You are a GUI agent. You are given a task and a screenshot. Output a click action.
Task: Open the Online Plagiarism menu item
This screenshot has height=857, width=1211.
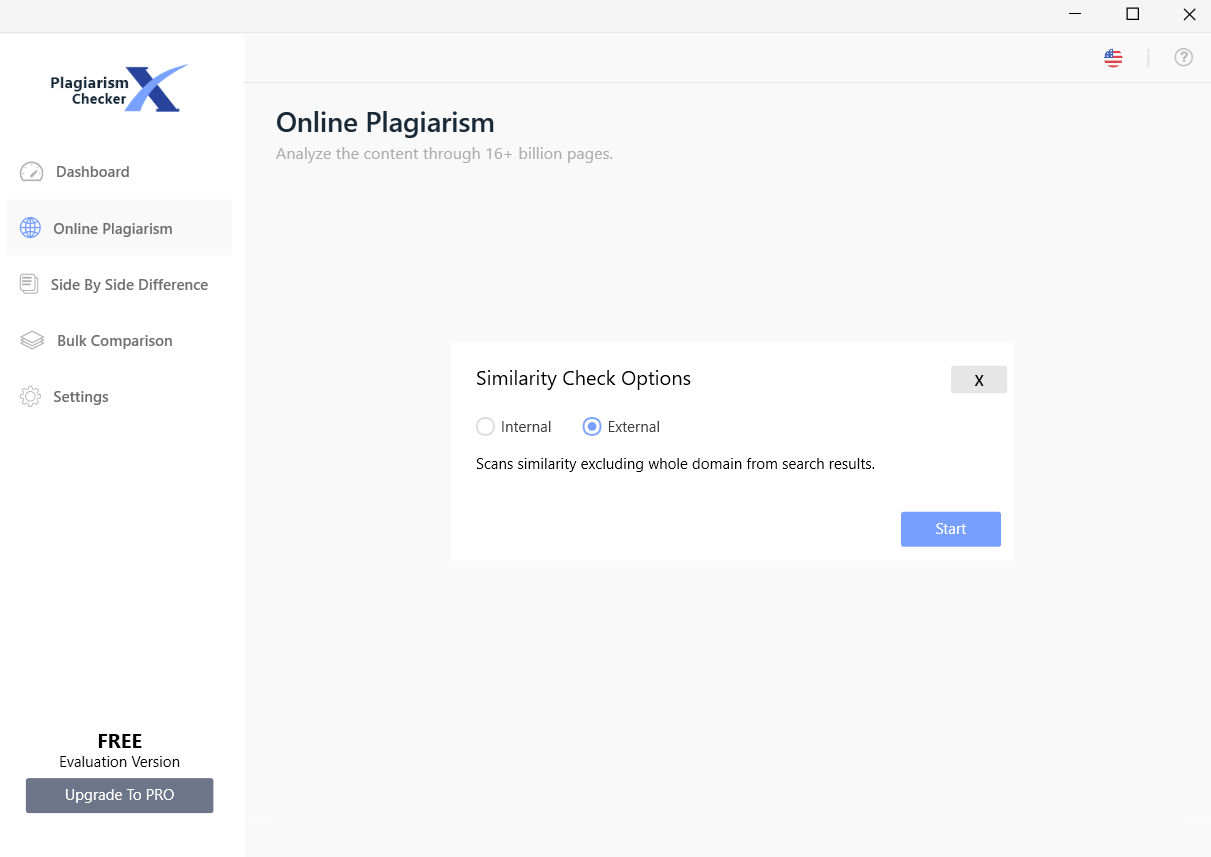pos(120,228)
